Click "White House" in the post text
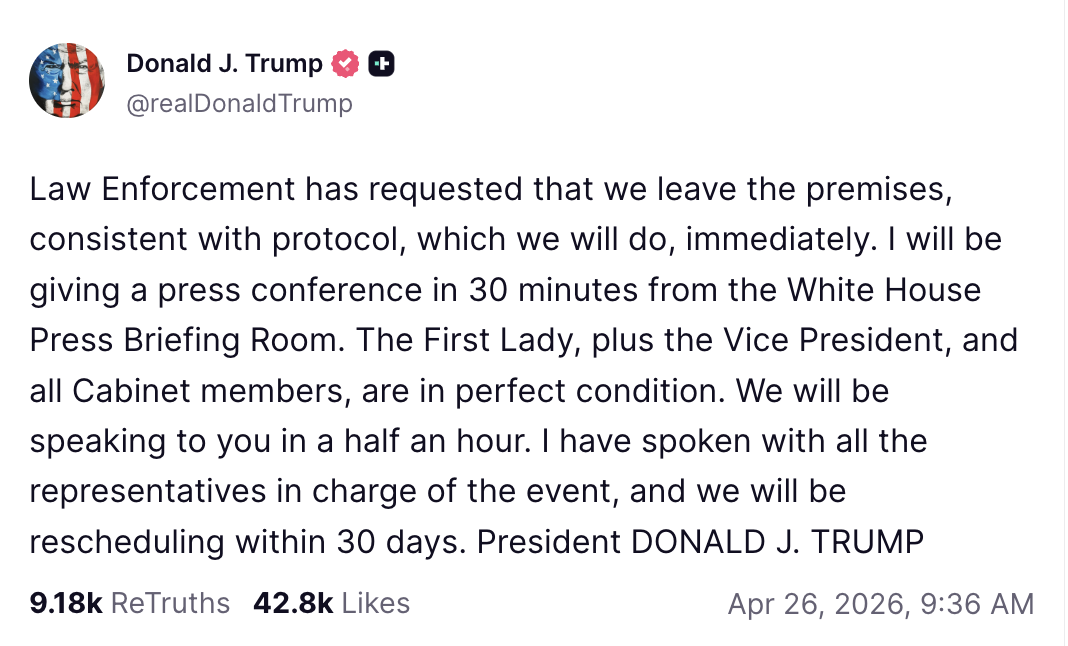Viewport: 1068px width, 646px height. pos(884,290)
